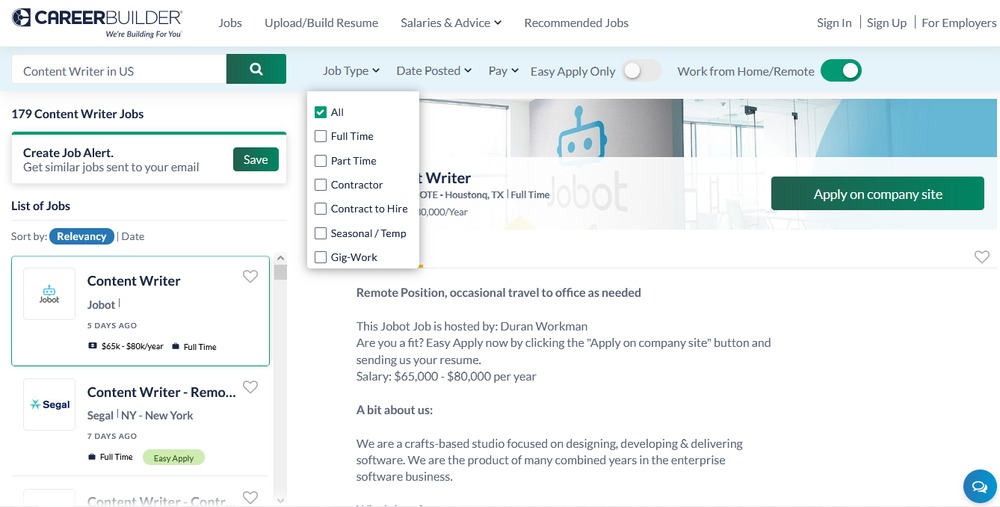Viewport: 1000px width, 507px height.
Task: Click Full Time tag on Jobot listing
Action: point(194,346)
